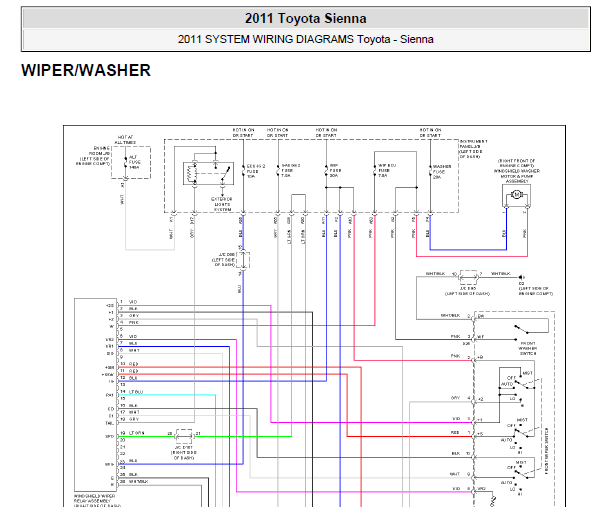Click the "GRY" wire label at switch pin +2
The height and width of the screenshot is (507, 605).
point(455,397)
